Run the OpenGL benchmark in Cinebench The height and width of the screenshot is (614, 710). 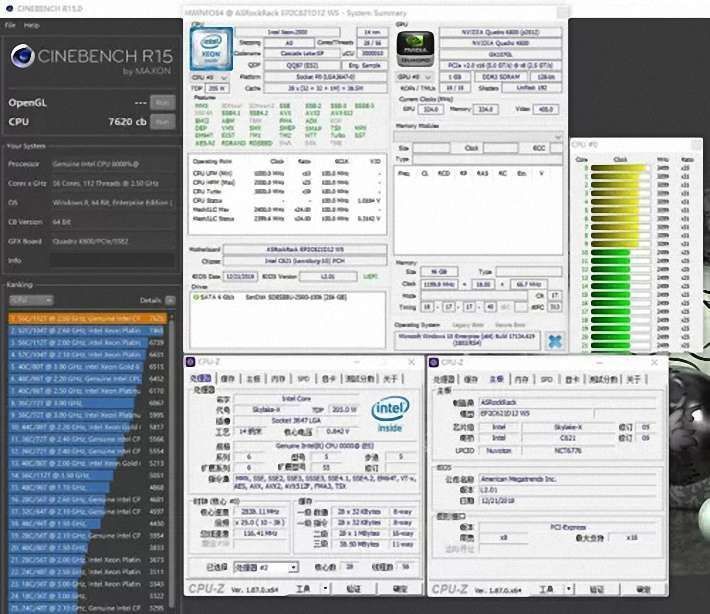pos(163,103)
